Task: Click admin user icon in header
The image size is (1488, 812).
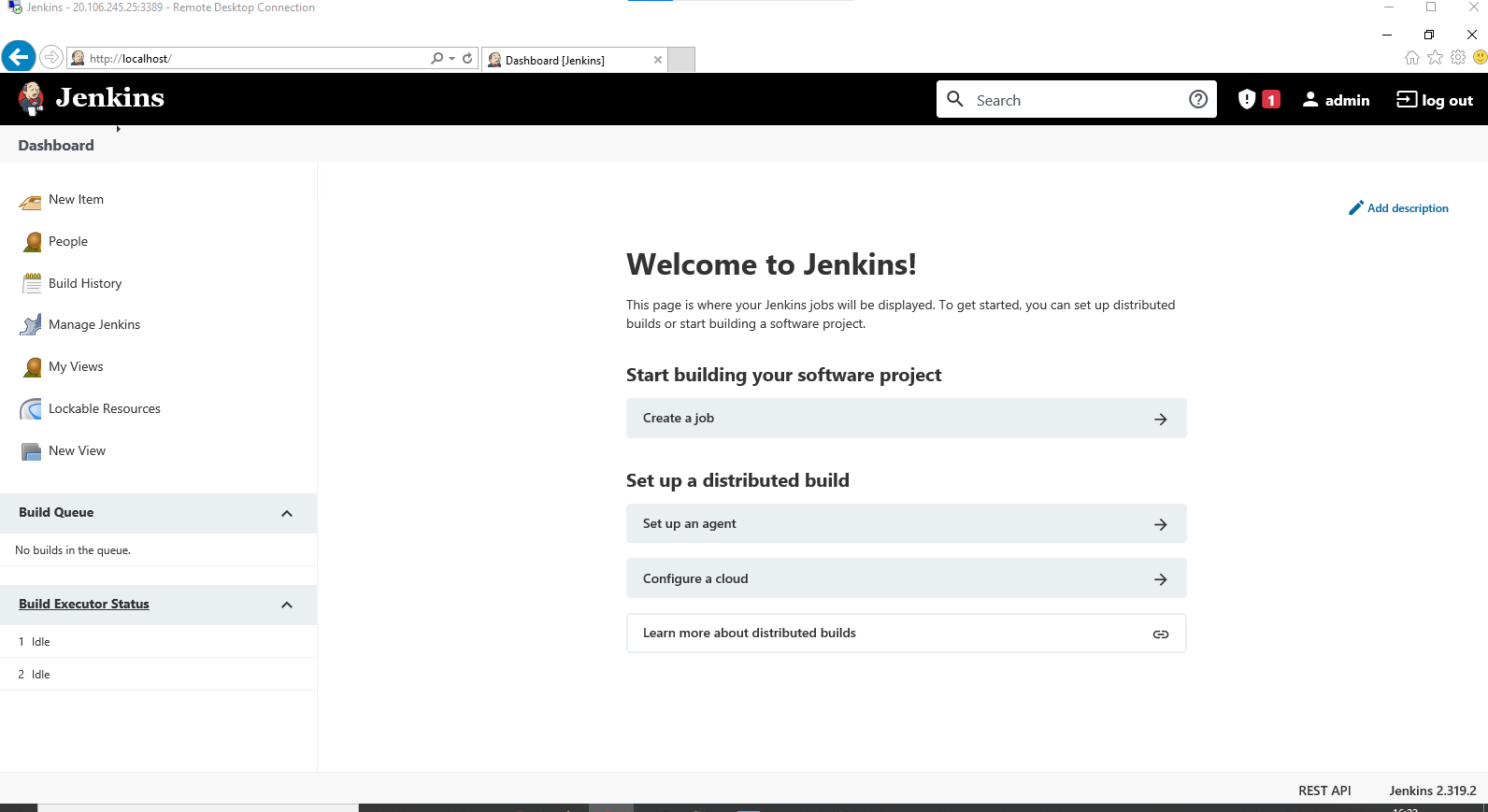Action: [x=1310, y=99]
